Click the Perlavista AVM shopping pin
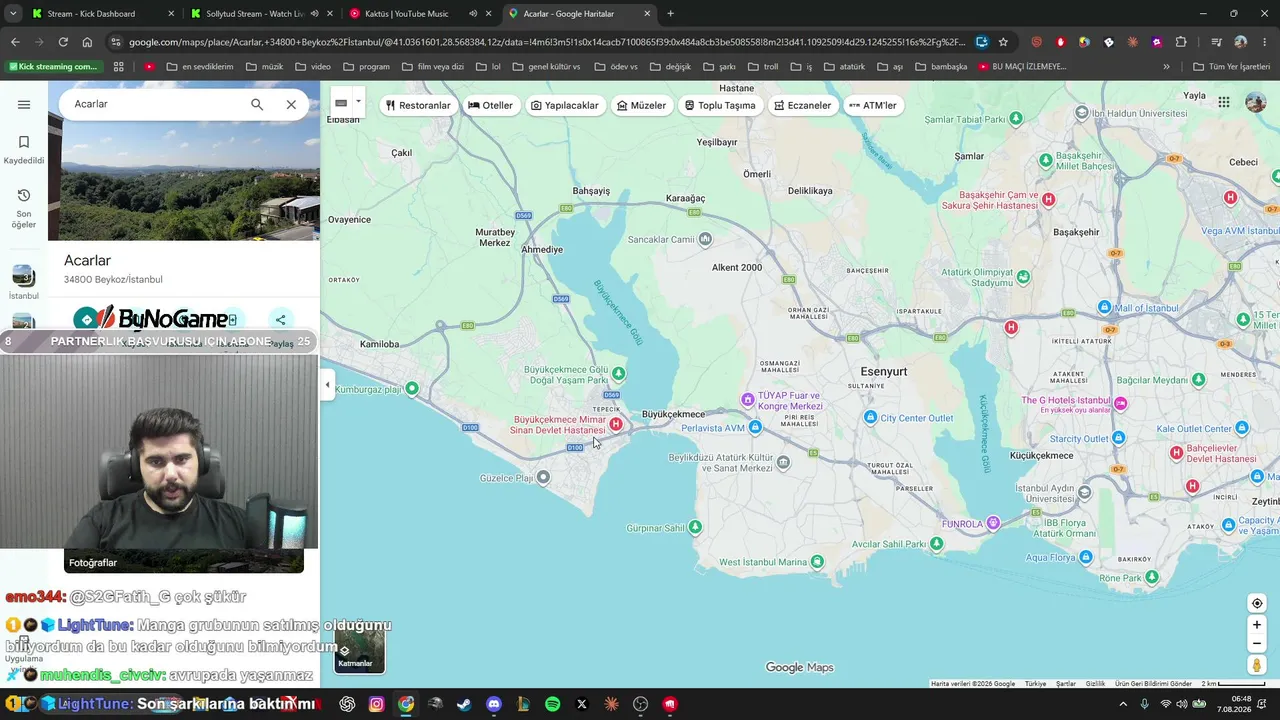1280x720 pixels. click(x=755, y=428)
